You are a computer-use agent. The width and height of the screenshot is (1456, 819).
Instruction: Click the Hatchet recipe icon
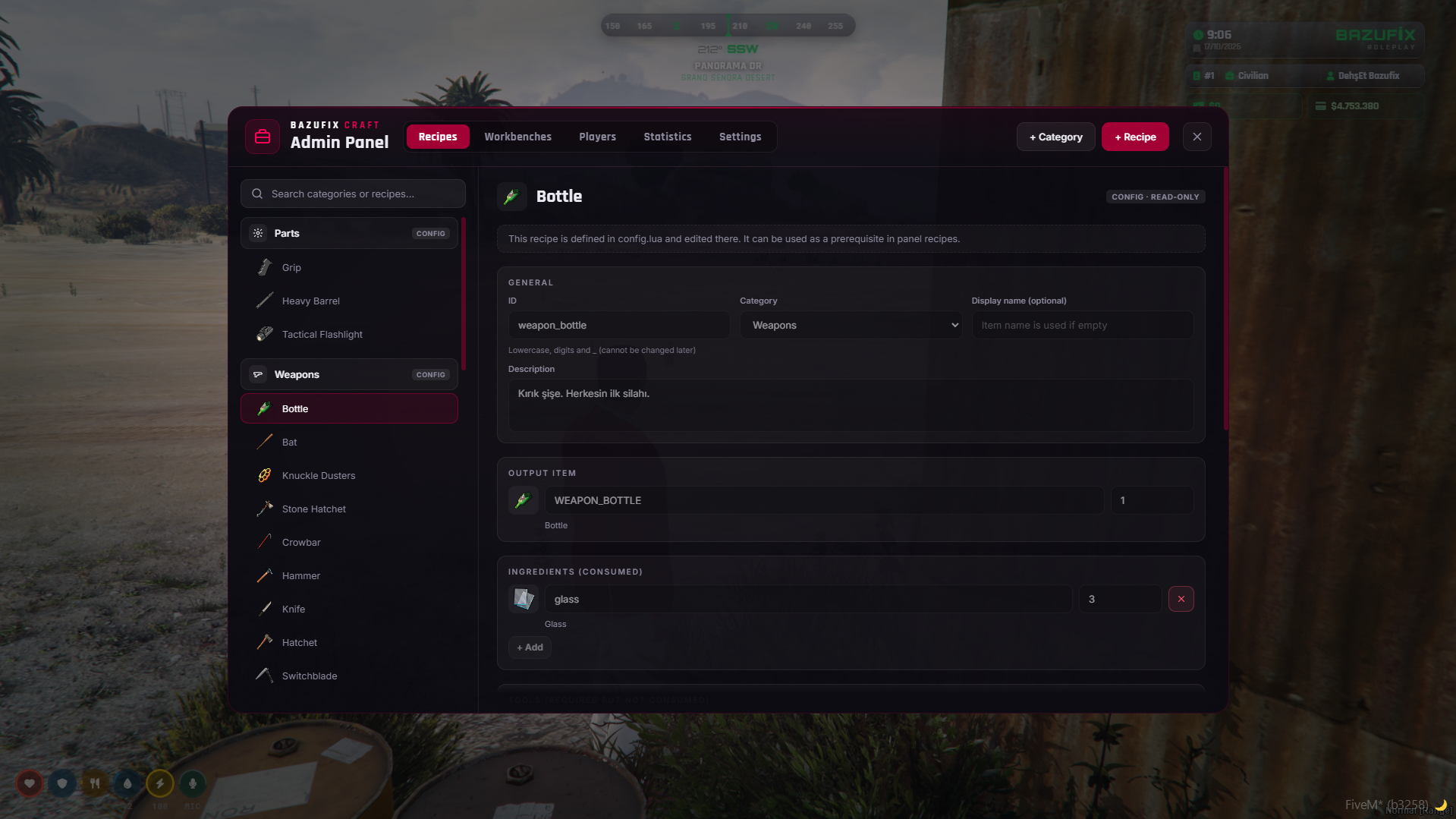pyautogui.click(x=265, y=642)
